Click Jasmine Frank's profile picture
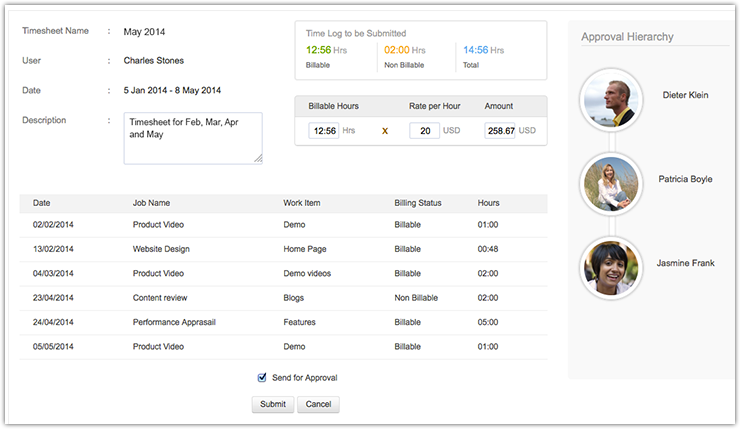 click(610, 267)
